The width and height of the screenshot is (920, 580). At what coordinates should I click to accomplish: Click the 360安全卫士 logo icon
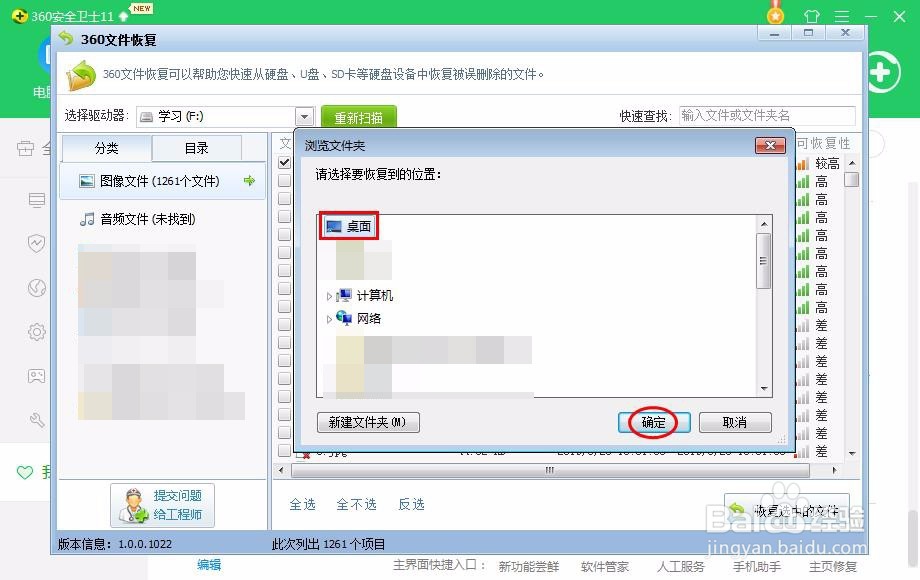(20, 16)
